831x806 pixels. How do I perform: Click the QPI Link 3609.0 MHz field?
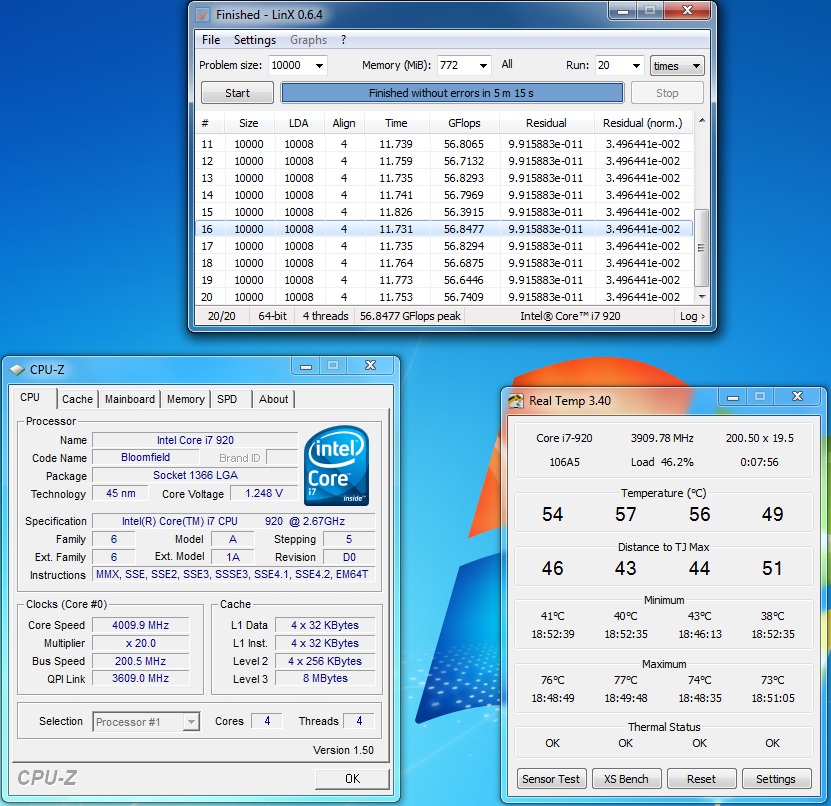pos(140,678)
